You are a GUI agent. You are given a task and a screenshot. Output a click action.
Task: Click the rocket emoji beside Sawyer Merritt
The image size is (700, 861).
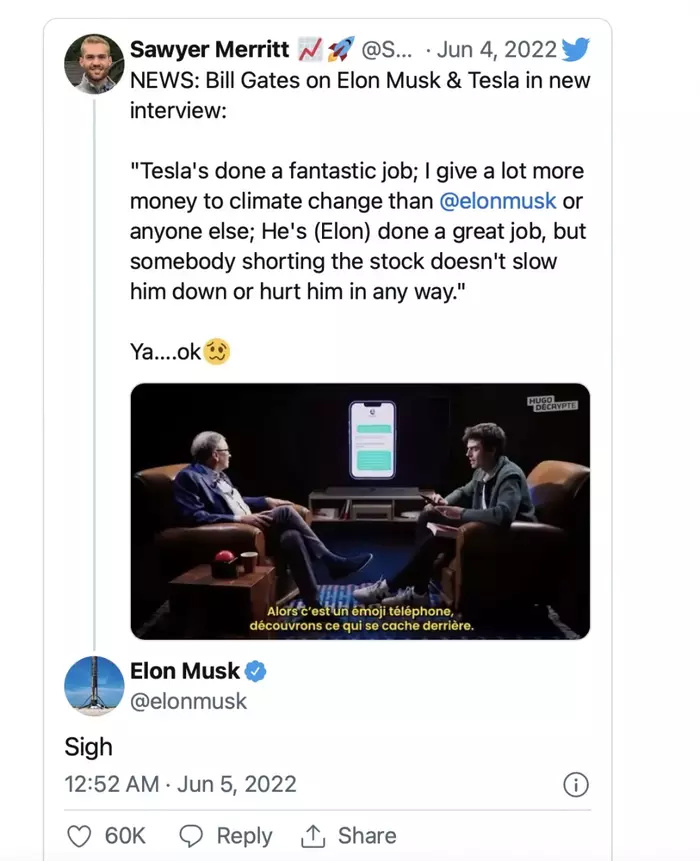tap(341, 49)
